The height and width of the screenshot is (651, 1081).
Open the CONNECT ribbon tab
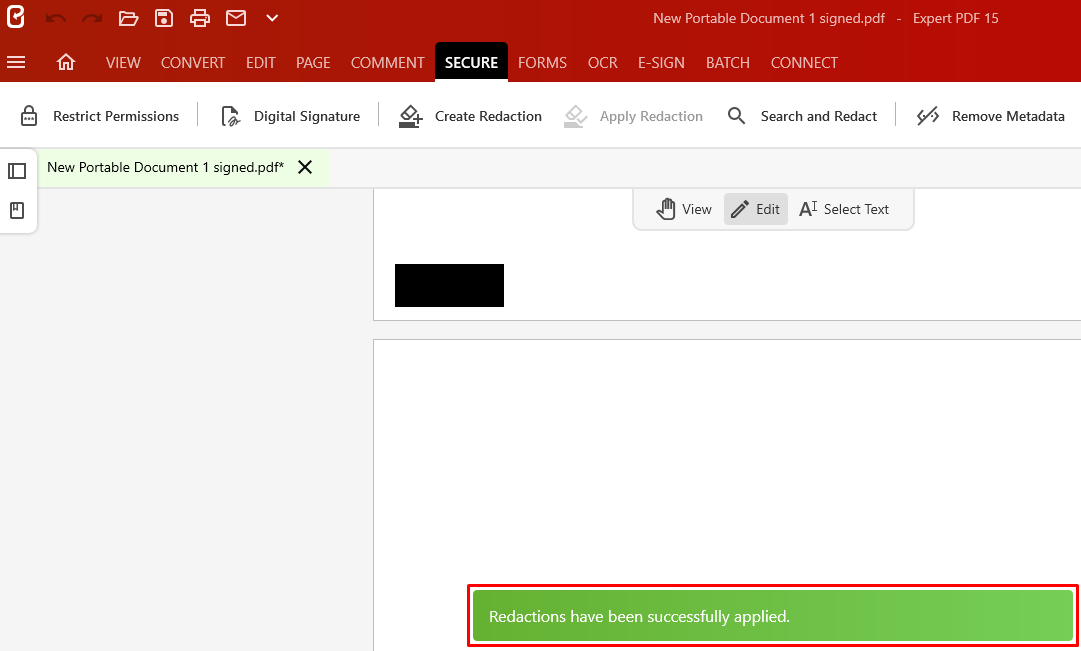(x=804, y=63)
